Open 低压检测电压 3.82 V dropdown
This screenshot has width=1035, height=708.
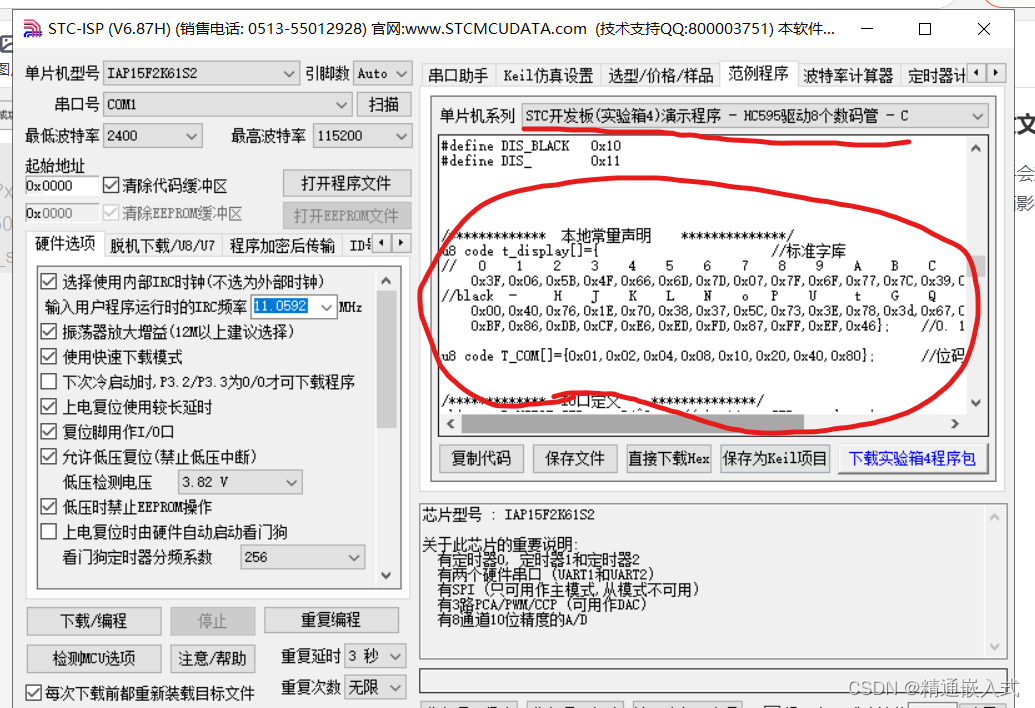240,482
